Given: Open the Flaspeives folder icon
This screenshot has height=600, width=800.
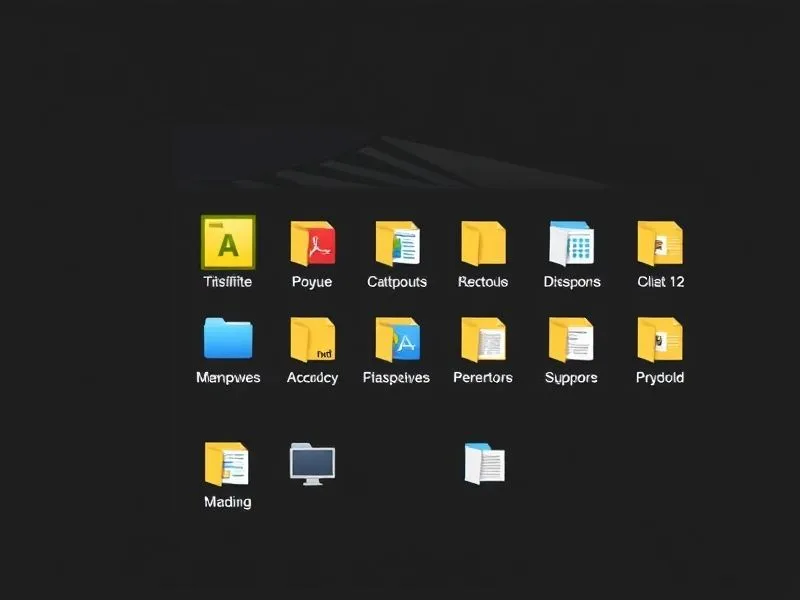Looking at the screenshot, I should point(397,339).
